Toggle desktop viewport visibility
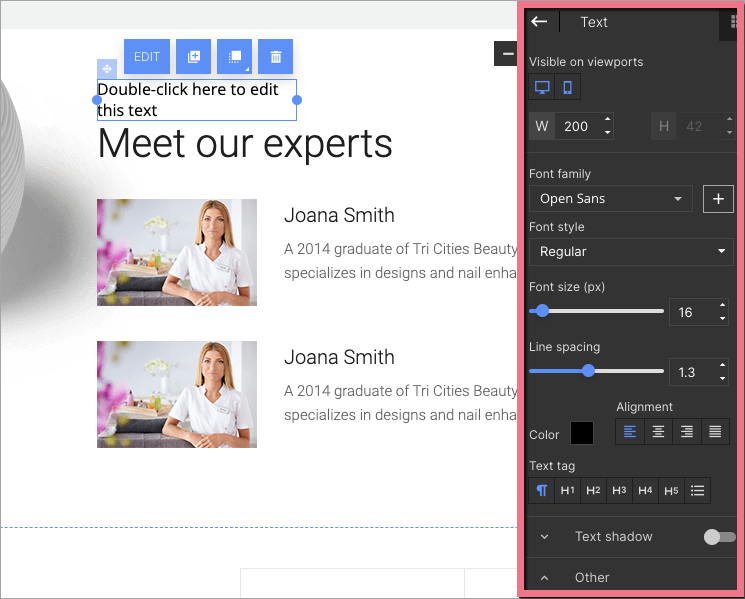This screenshot has height=599, width=745. tap(542, 87)
